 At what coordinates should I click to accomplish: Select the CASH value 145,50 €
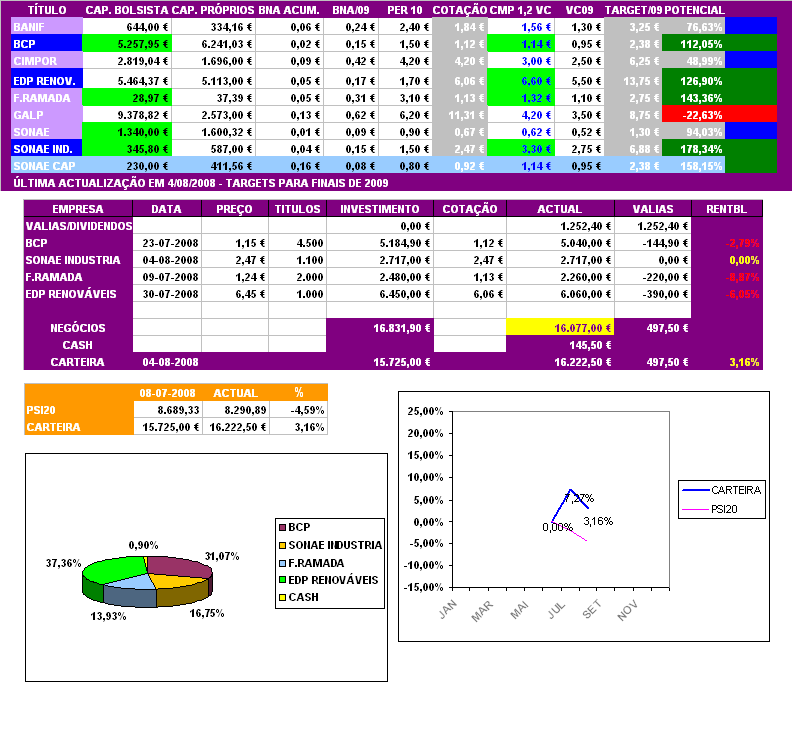tap(560, 345)
